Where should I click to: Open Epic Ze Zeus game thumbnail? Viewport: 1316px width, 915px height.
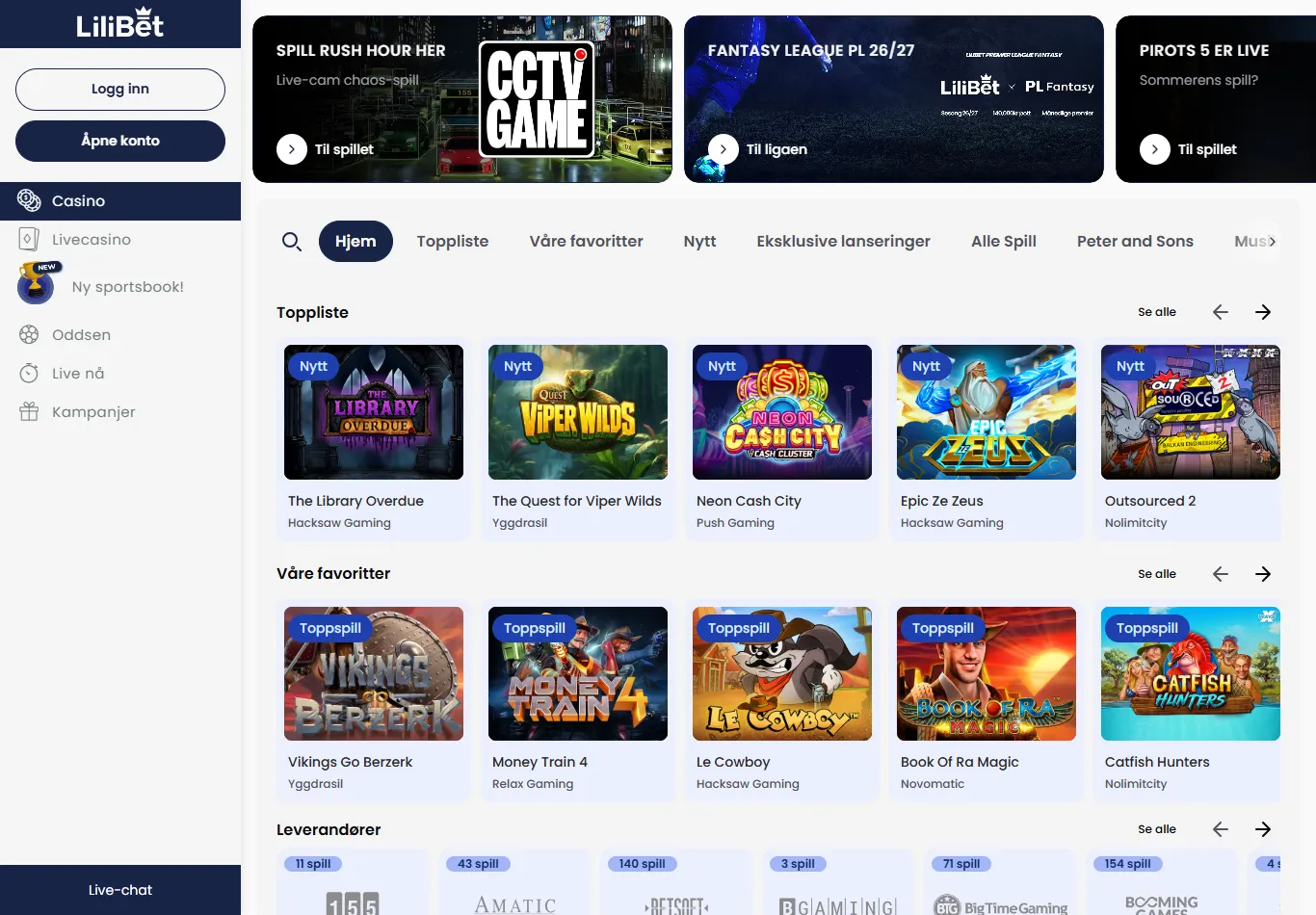pyautogui.click(x=987, y=412)
